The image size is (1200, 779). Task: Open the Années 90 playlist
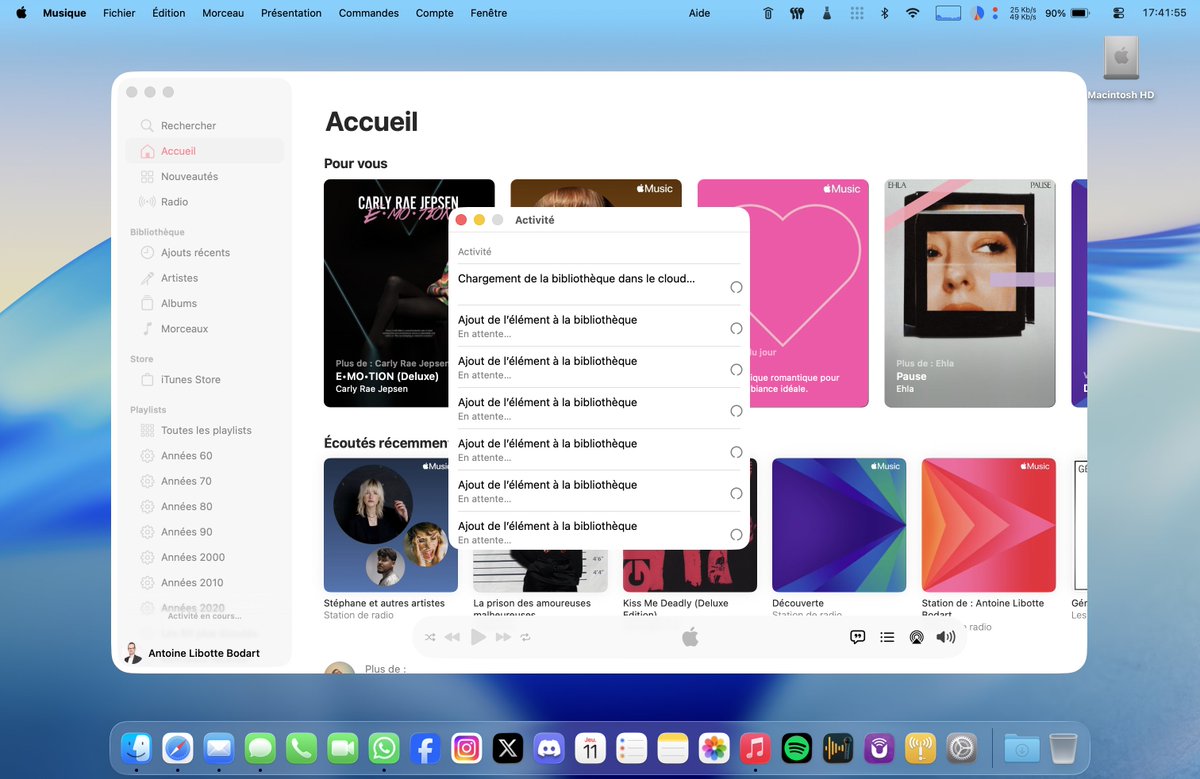pyautogui.click(x=205, y=532)
